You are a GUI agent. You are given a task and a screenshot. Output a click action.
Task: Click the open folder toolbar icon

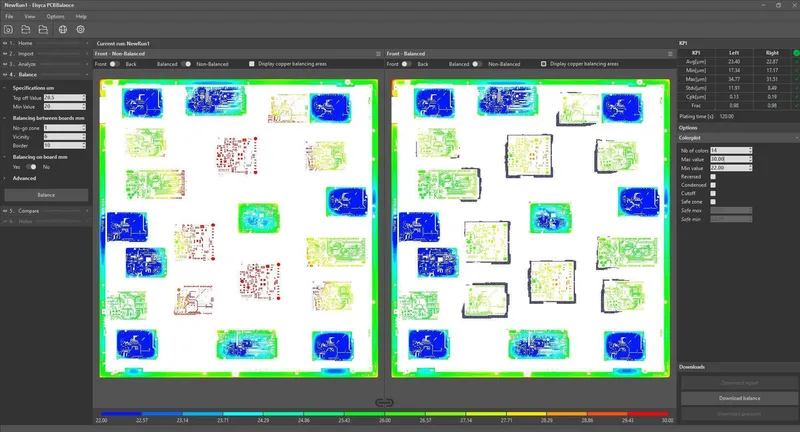[x=26, y=30]
